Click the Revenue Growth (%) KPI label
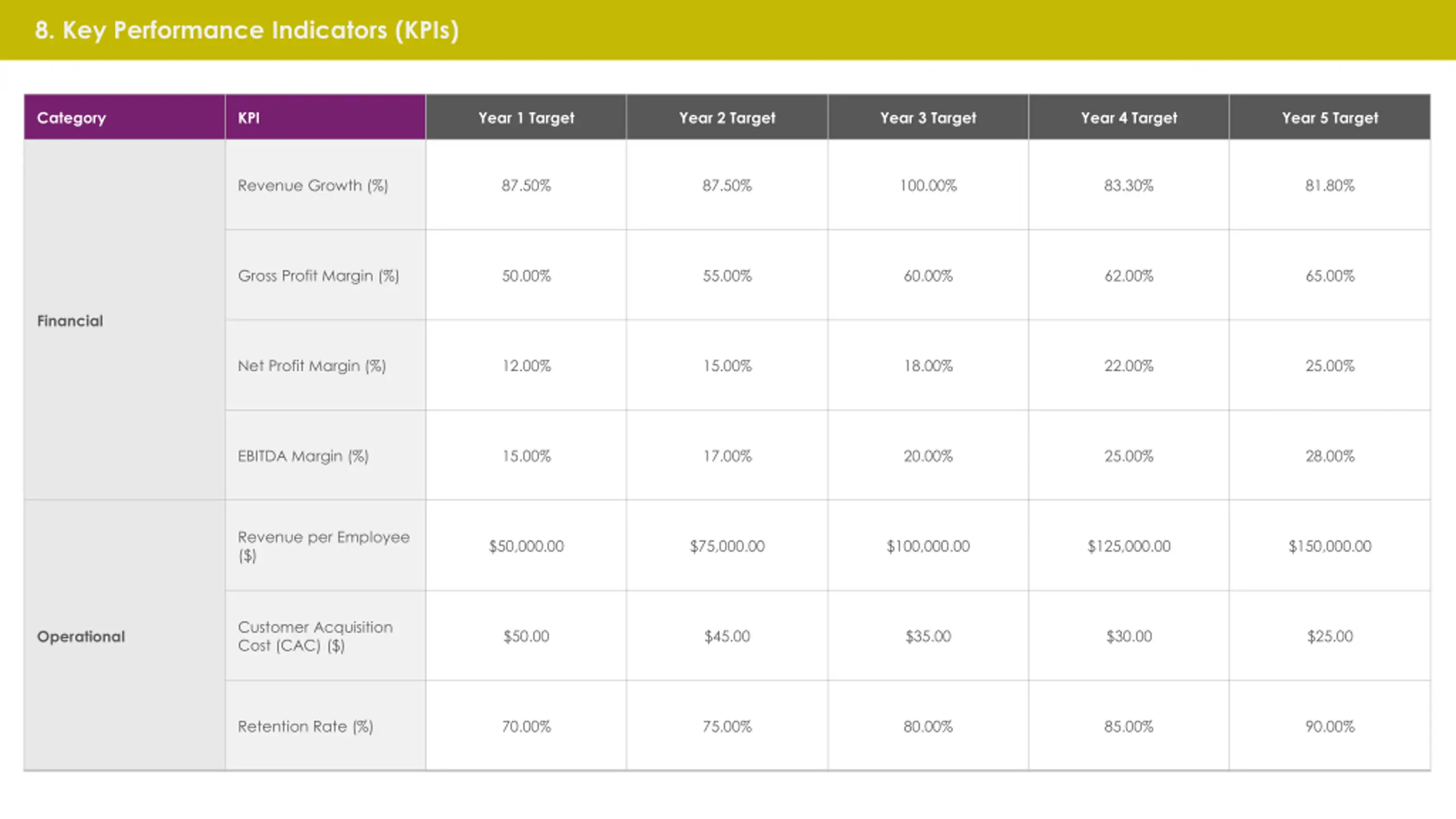1456x819 pixels. coord(313,185)
